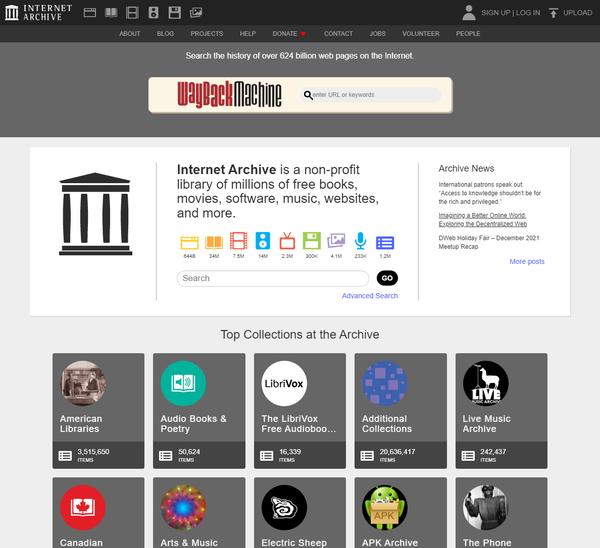Click the UPLOAD link
This screenshot has width=600, height=548.
tap(577, 13)
